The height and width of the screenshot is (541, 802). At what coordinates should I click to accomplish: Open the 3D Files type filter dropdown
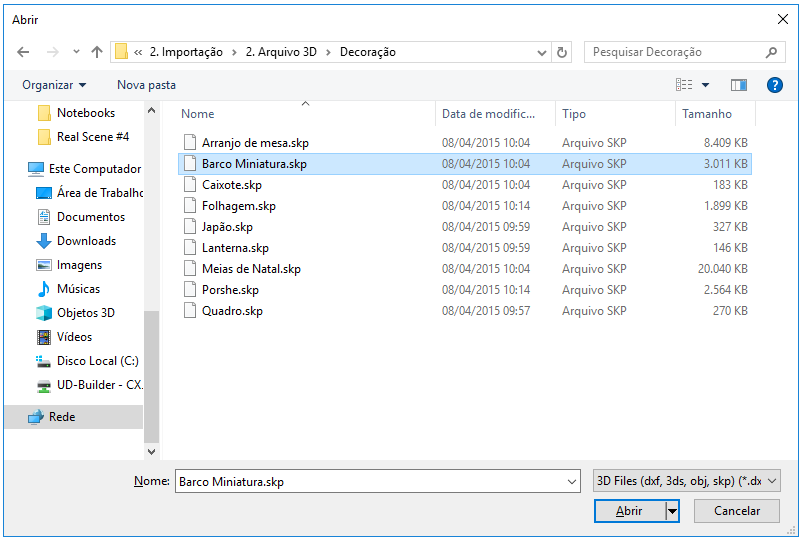click(x=686, y=481)
